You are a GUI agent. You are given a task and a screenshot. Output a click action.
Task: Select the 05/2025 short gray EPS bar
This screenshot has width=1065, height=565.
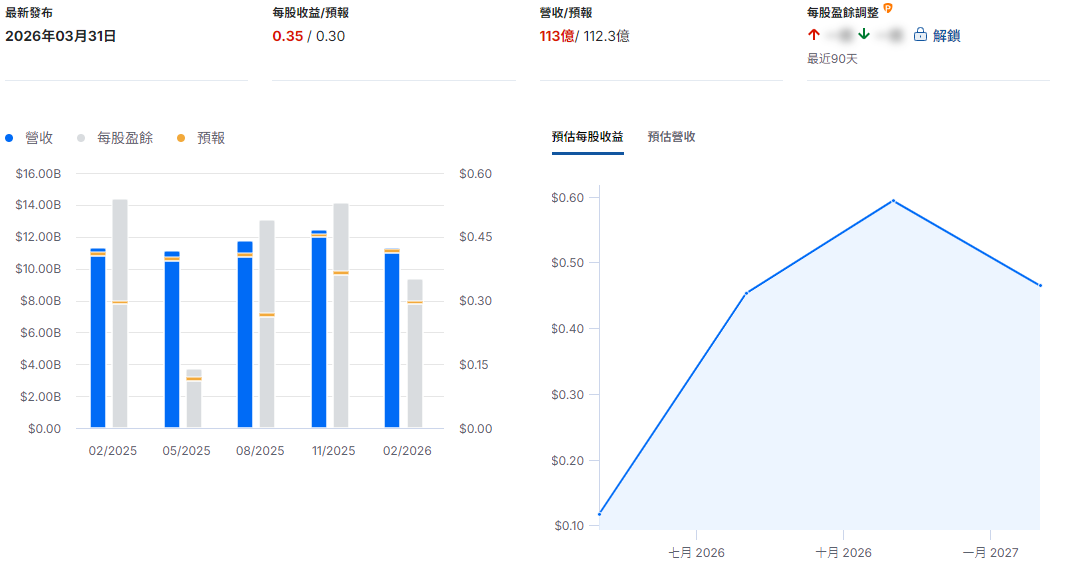click(194, 399)
